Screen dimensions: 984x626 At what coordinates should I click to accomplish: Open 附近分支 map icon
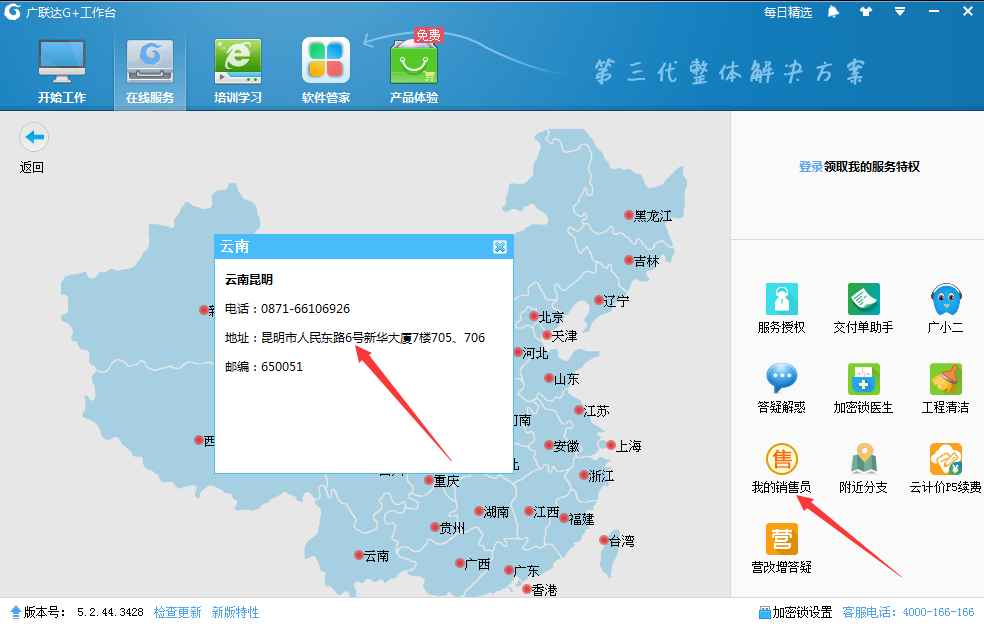864,459
